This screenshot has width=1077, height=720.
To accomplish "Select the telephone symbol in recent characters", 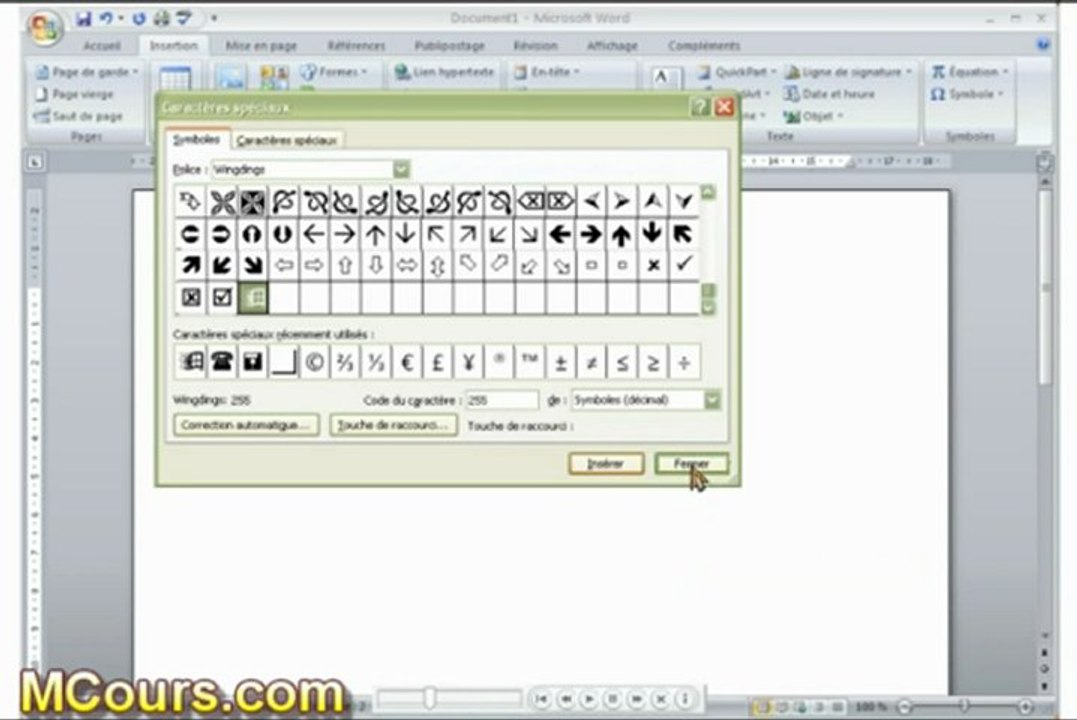I will [221, 362].
